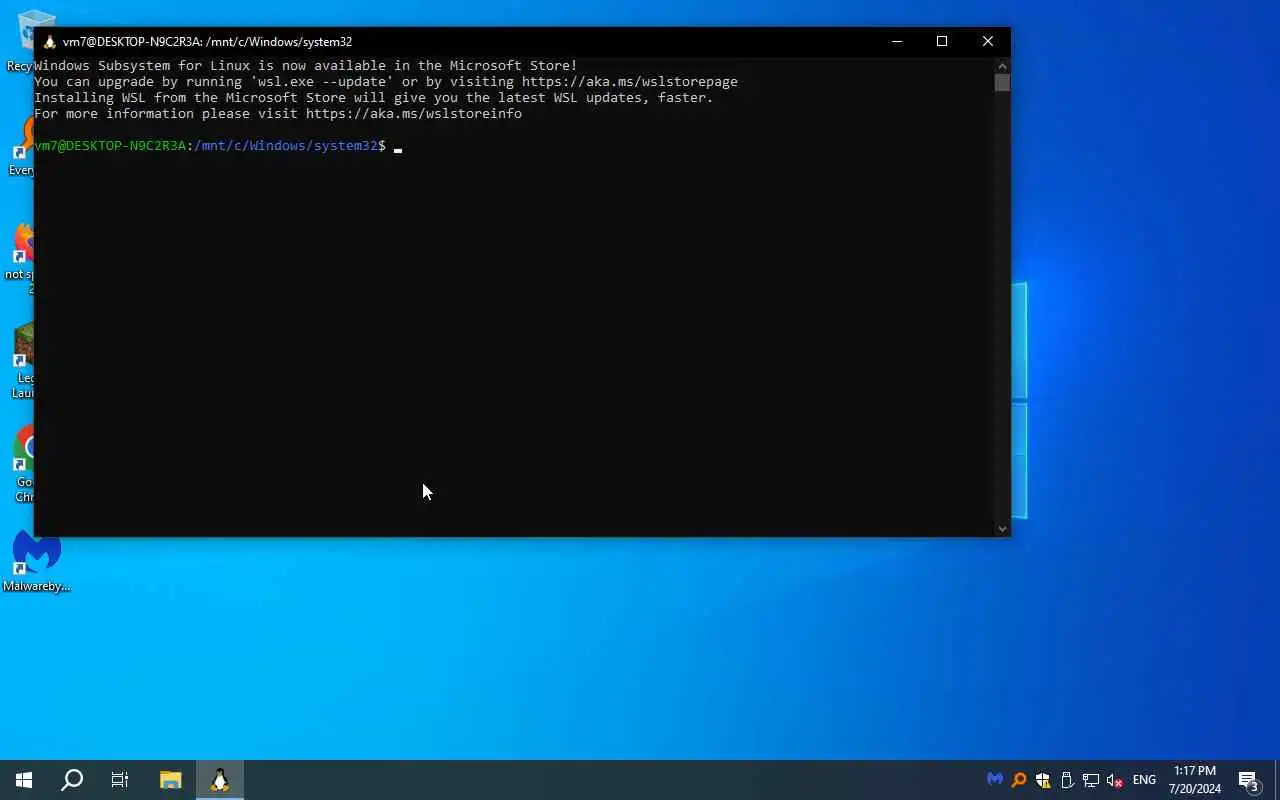Click Safely Remove Hardware USB icon
Screen dimensions: 1280x800
coord(1067,780)
